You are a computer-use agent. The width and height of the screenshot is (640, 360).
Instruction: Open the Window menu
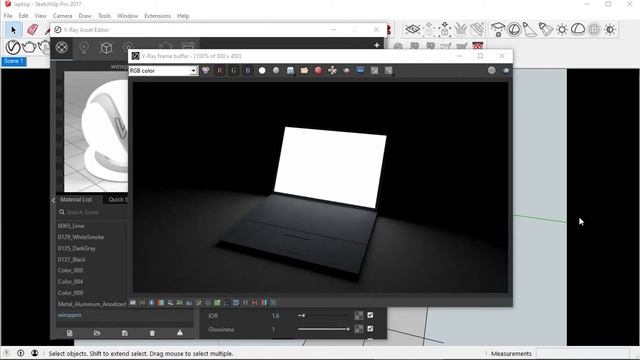[127, 16]
